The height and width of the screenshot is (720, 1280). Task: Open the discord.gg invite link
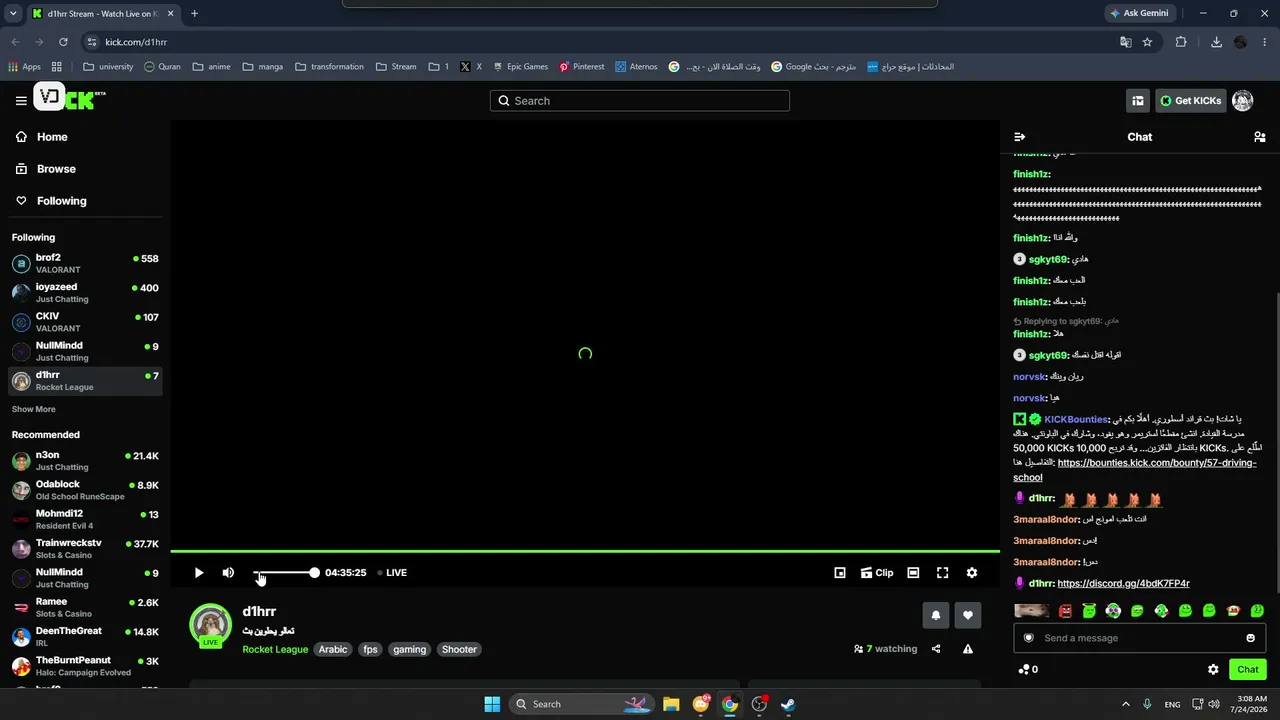tap(1123, 583)
